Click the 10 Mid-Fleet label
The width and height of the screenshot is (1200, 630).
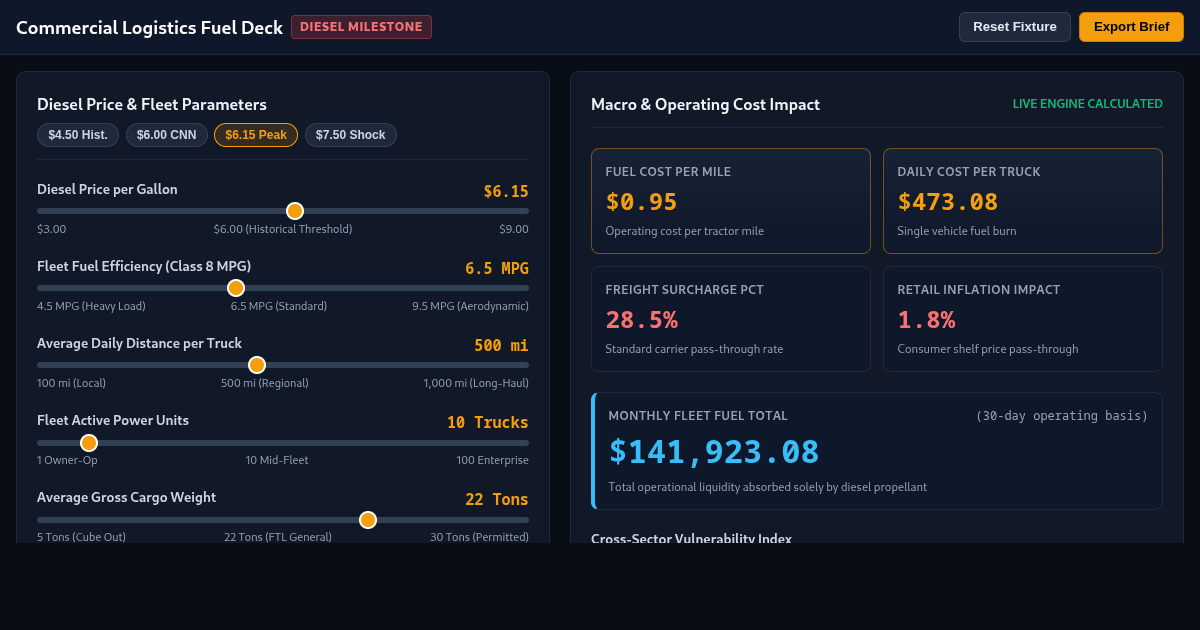277,460
